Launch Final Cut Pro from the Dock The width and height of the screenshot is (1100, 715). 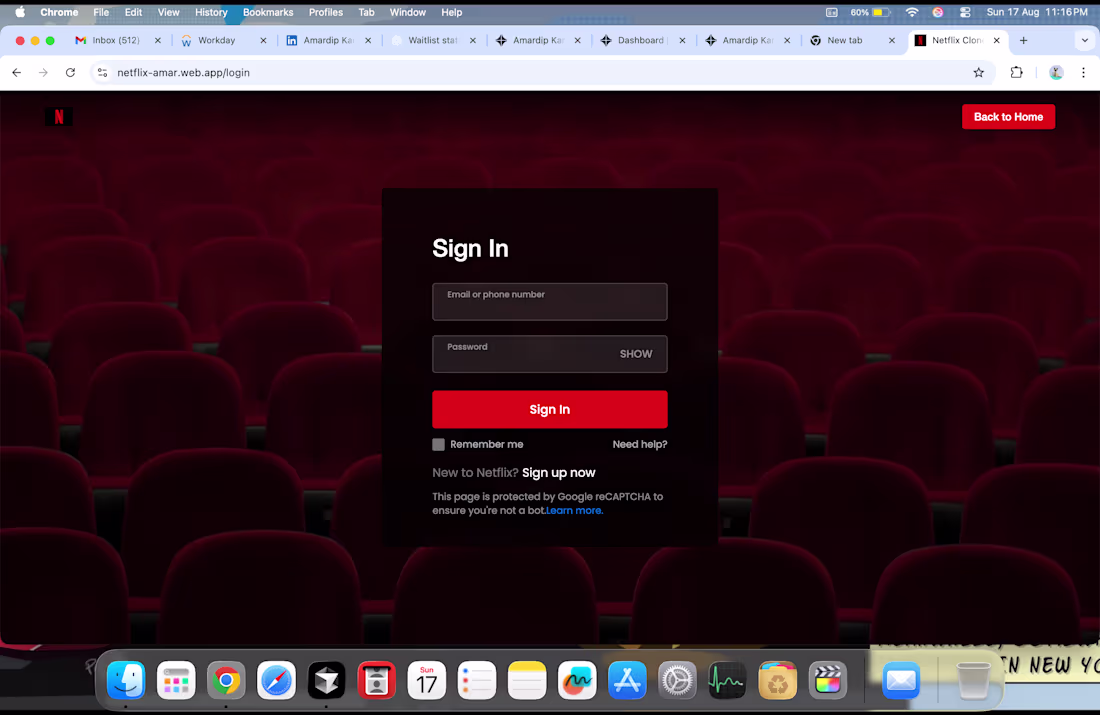pyautogui.click(x=828, y=680)
